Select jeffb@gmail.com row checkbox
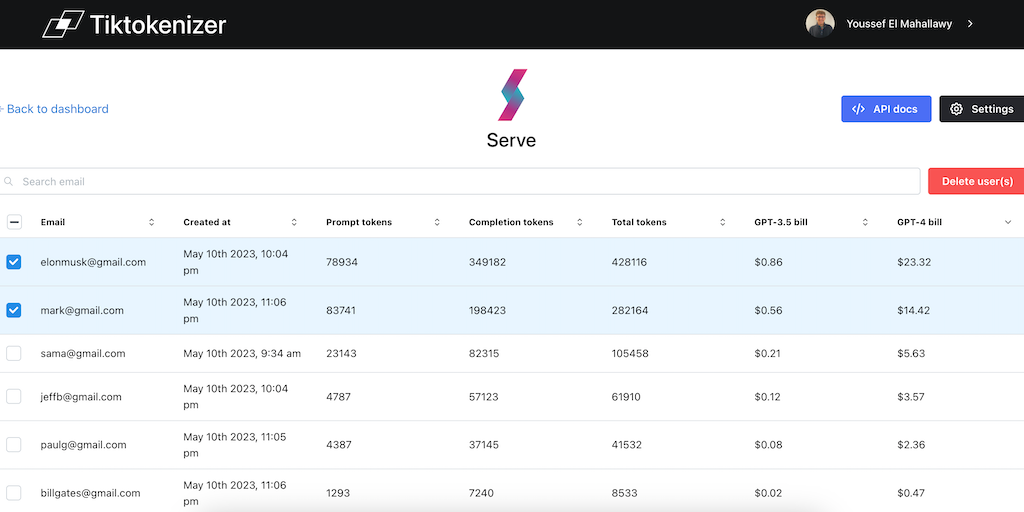 (14, 396)
